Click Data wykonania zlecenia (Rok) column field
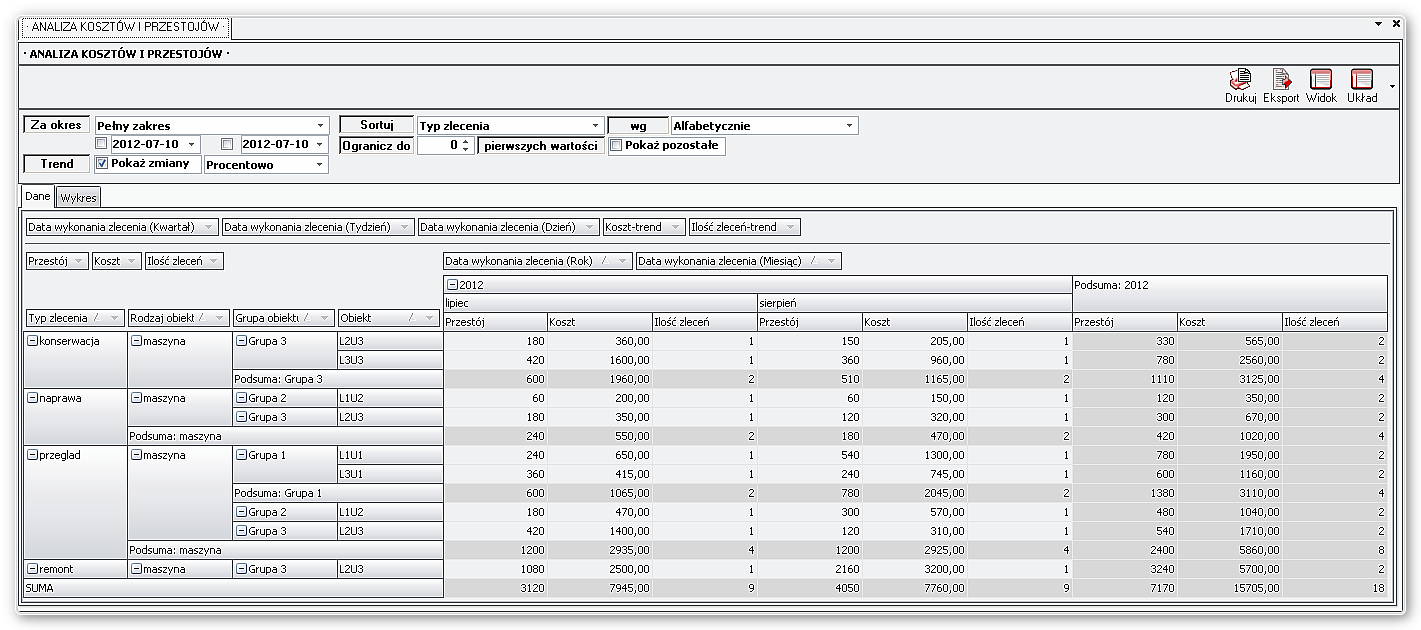Image resolution: width=1421 pixels, height=630 pixels. pos(538,261)
